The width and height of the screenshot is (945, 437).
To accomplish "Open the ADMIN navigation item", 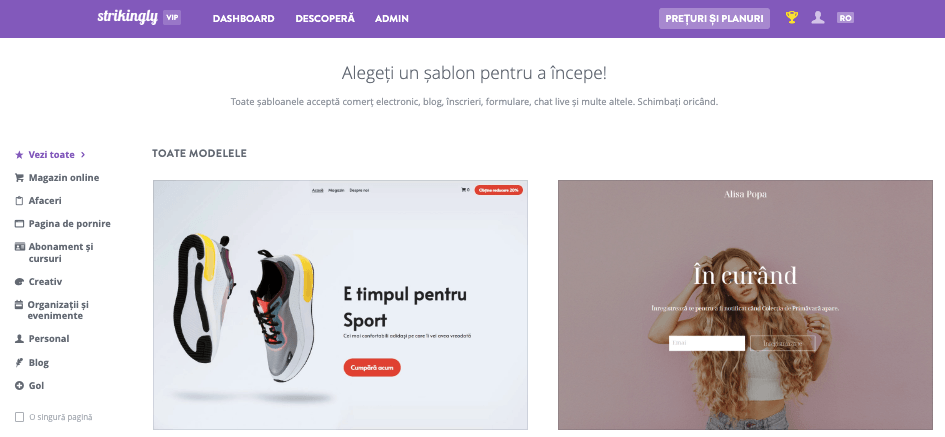I will [x=392, y=19].
